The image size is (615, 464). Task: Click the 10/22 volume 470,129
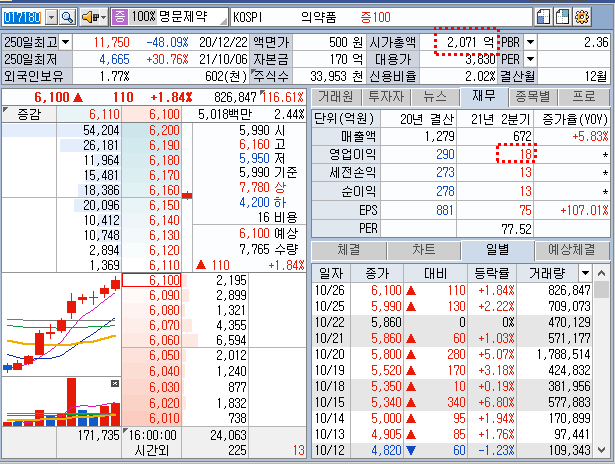pos(569,322)
